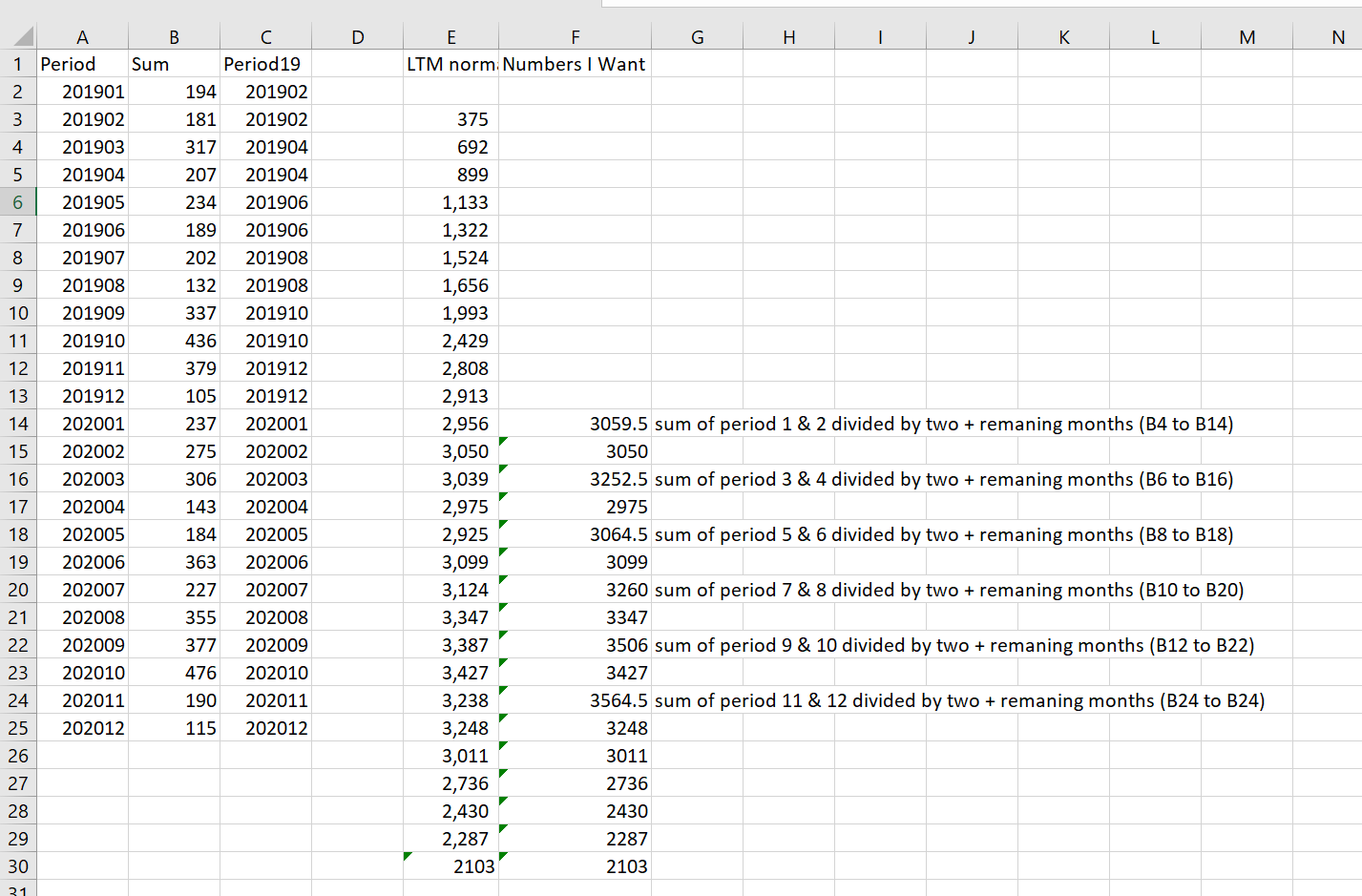Screen dimensions: 1362x896
Task: Click cell with value 3564.5
Action: tap(576, 700)
